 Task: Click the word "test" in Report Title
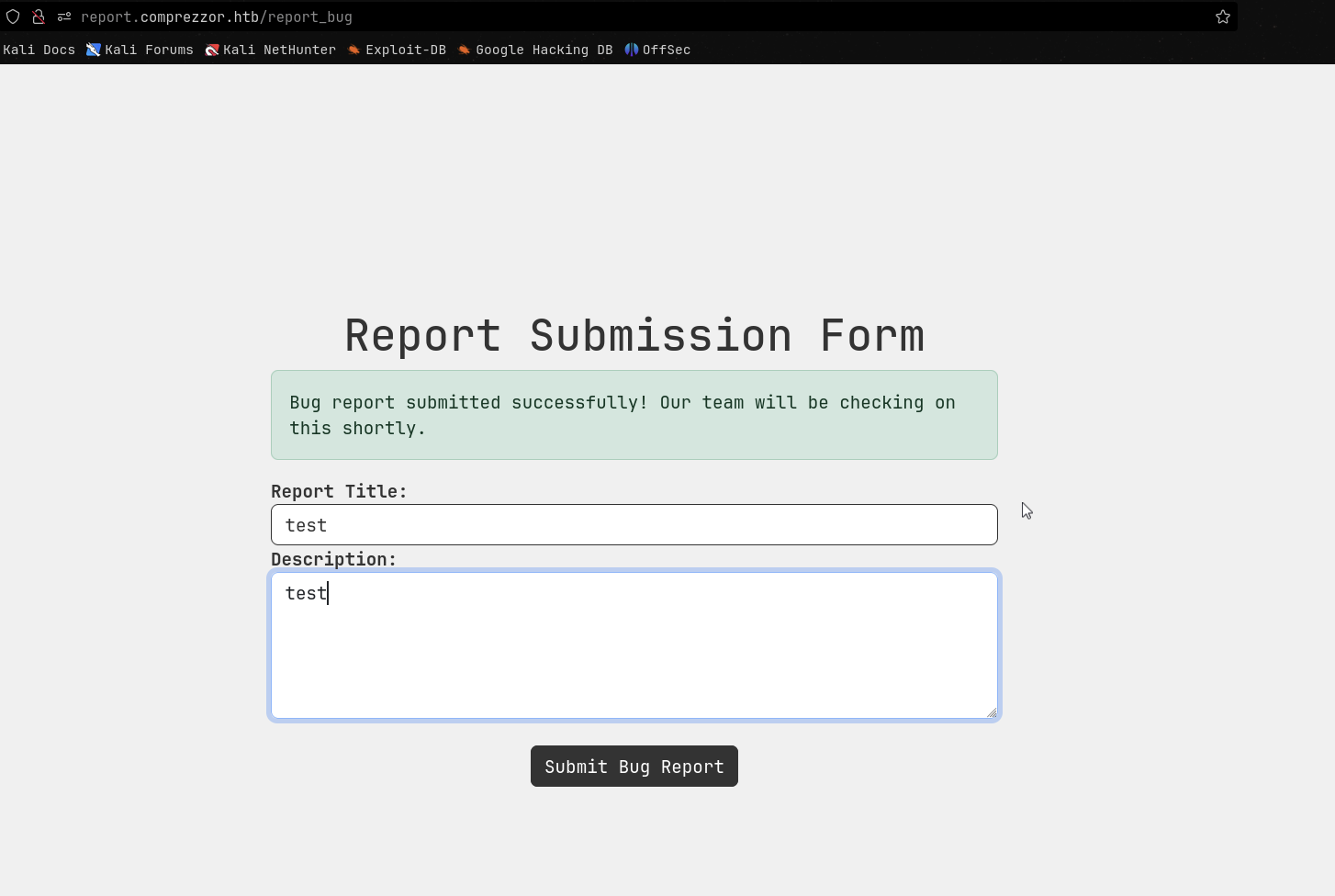306,525
